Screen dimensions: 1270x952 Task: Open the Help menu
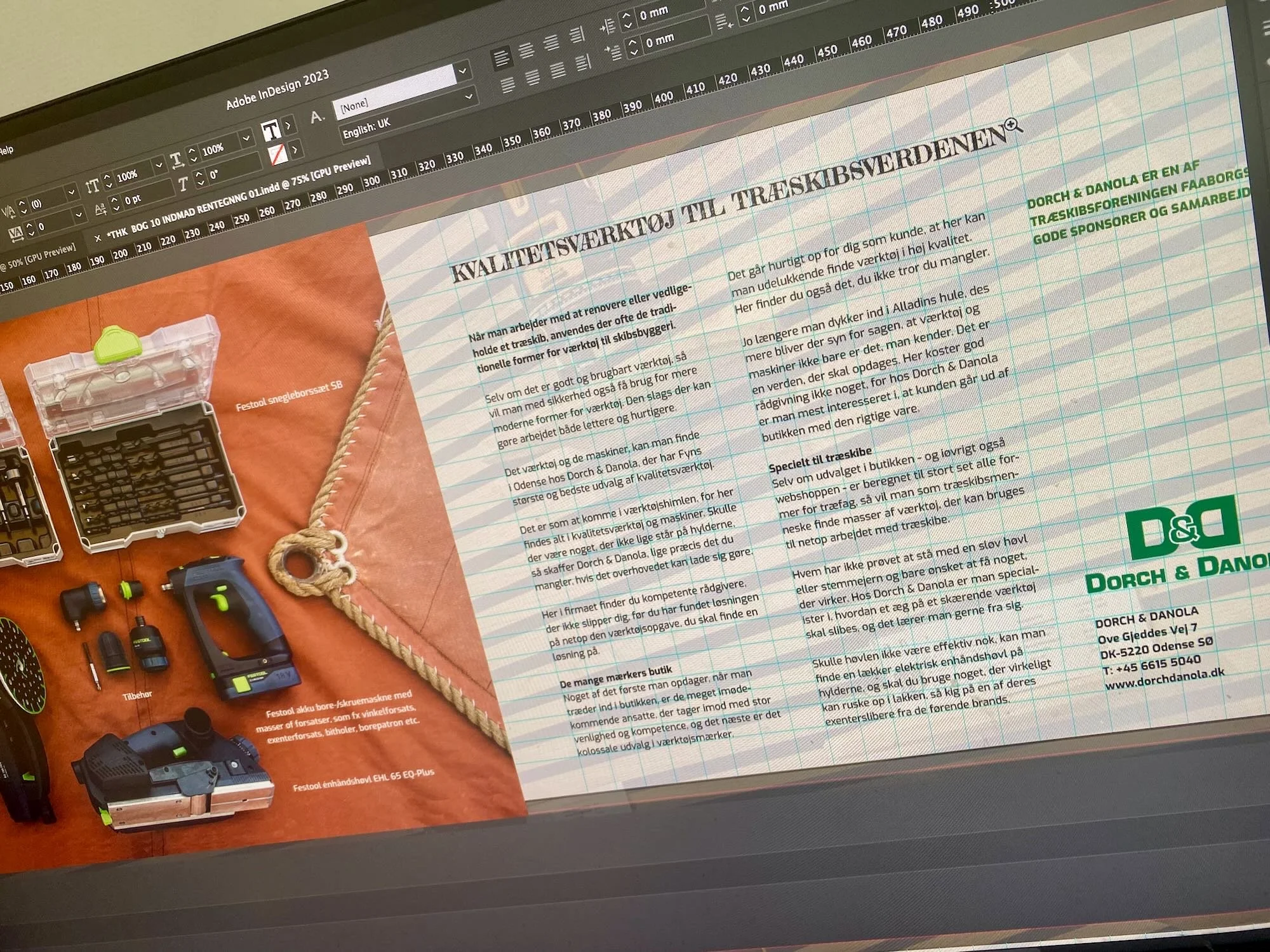6,150
